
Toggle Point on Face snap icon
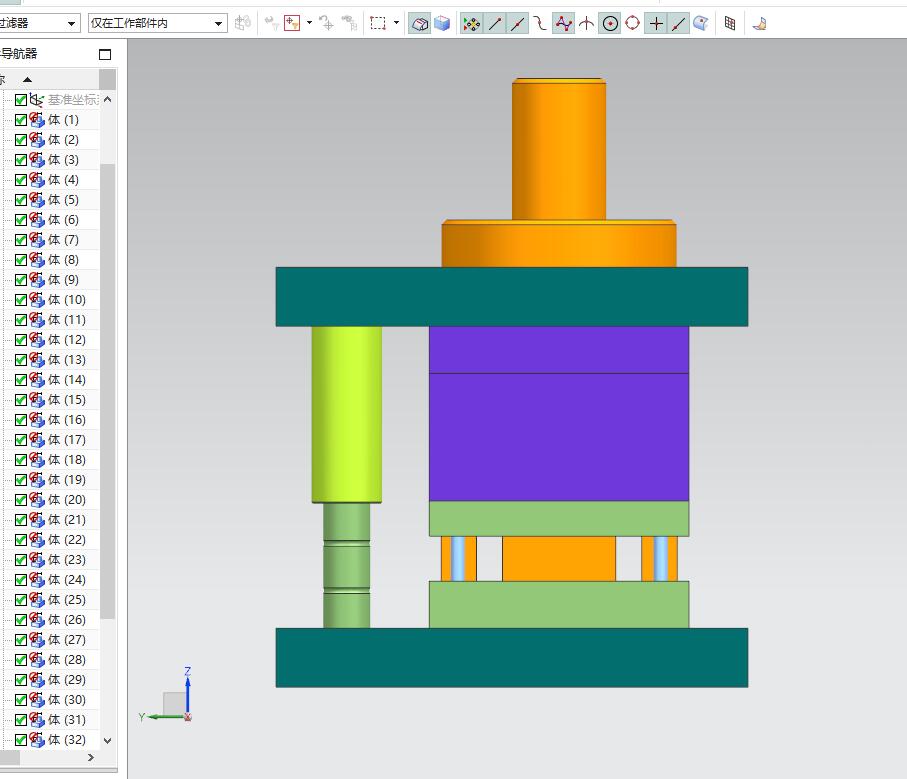(x=702, y=23)
